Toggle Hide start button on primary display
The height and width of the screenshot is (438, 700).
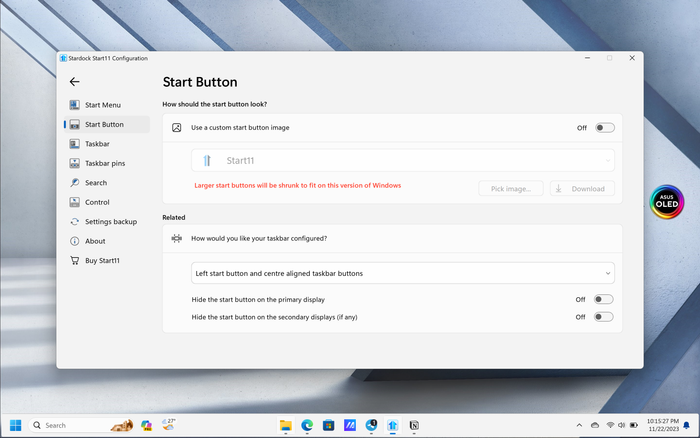603,300
